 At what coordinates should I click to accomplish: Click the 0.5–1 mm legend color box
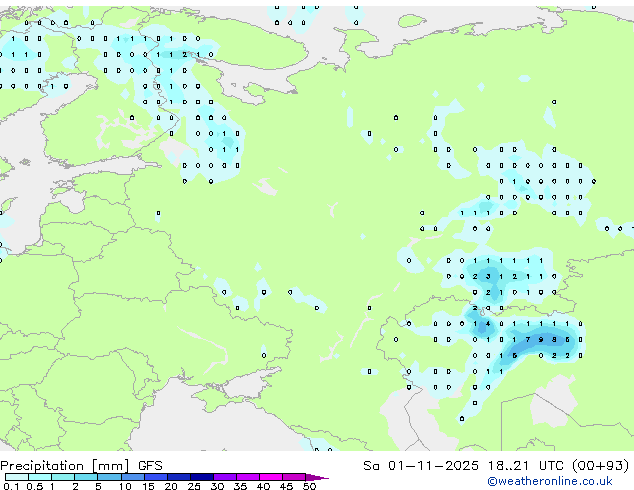pos(40,477)
